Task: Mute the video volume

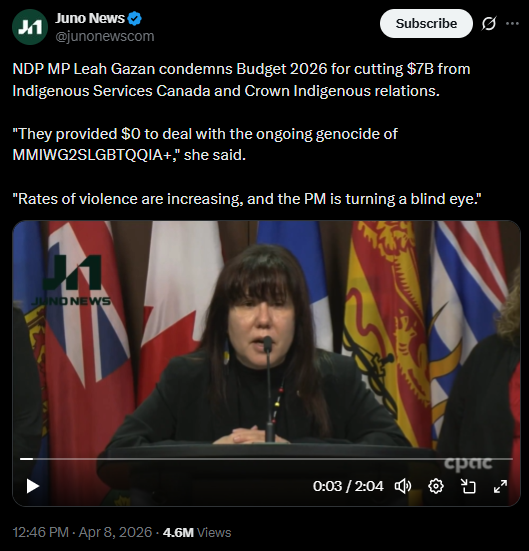Action: (403, 486)
